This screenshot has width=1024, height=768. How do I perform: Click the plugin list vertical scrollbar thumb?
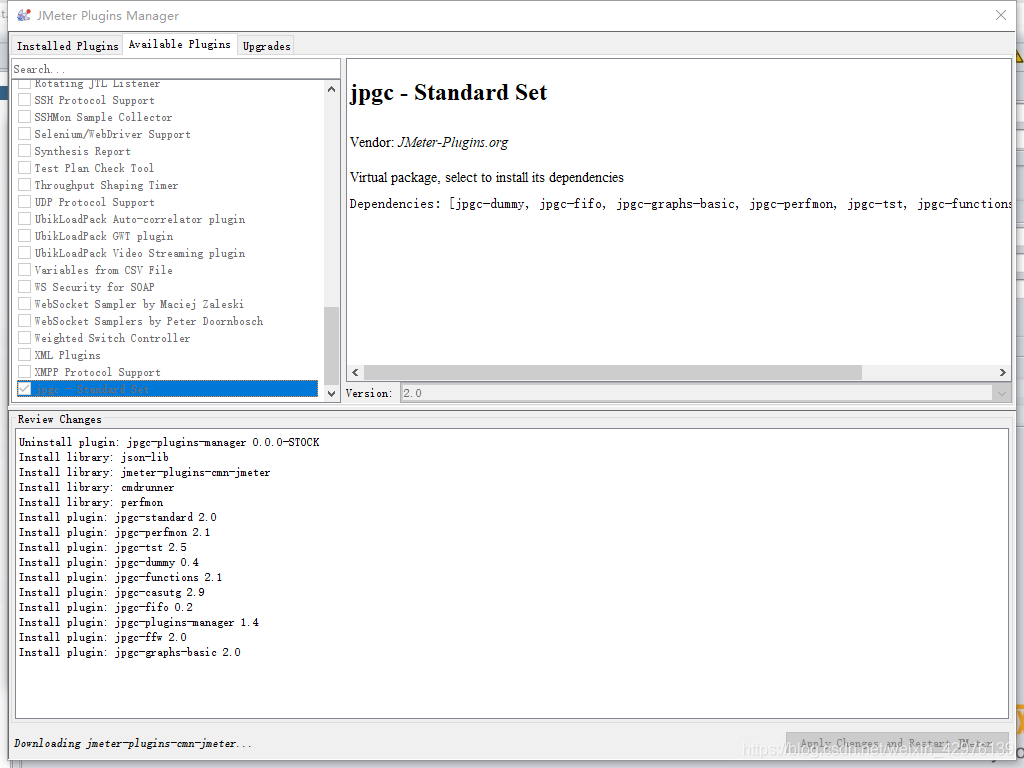point(331,345)
